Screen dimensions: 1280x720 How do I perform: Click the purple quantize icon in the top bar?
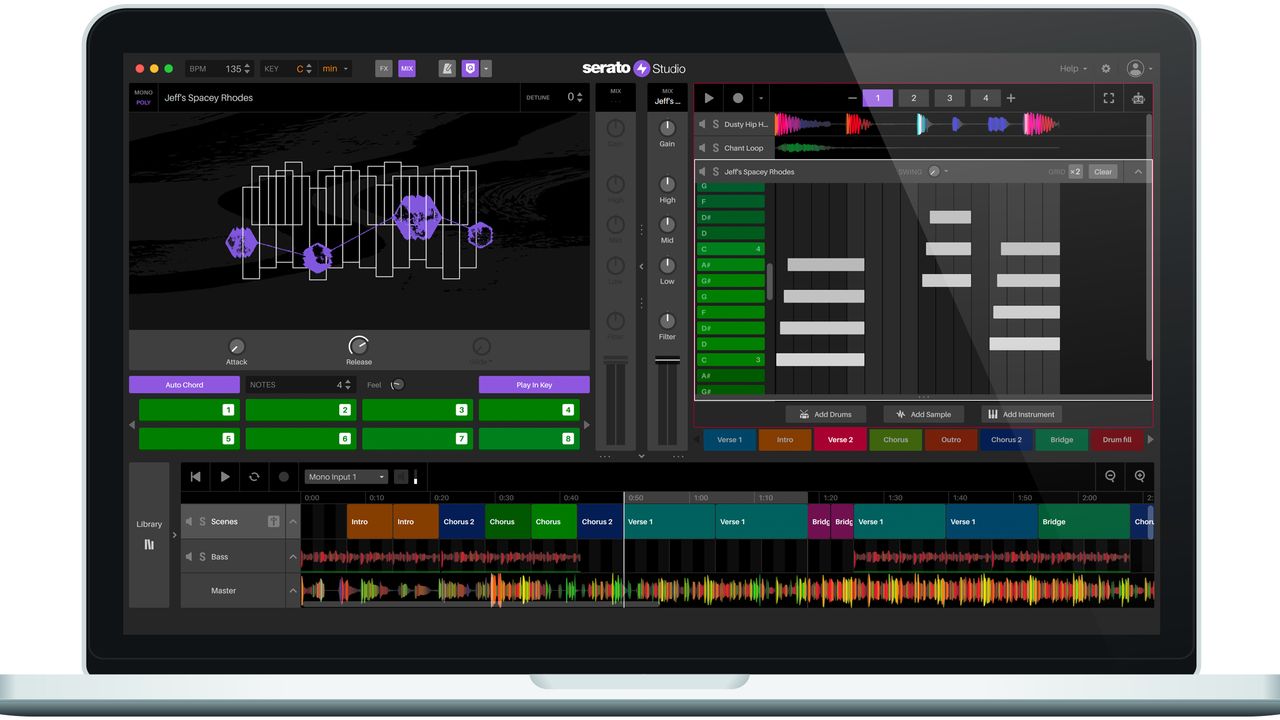[470, 69]
